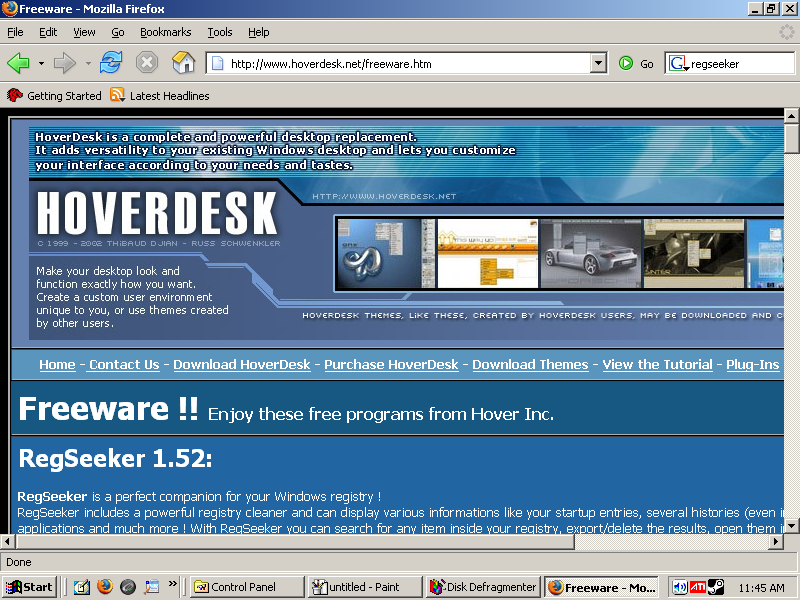The image size is (800, 600).
Task: Open the Bookmarks menu
Action: click(x=165, y=32)
